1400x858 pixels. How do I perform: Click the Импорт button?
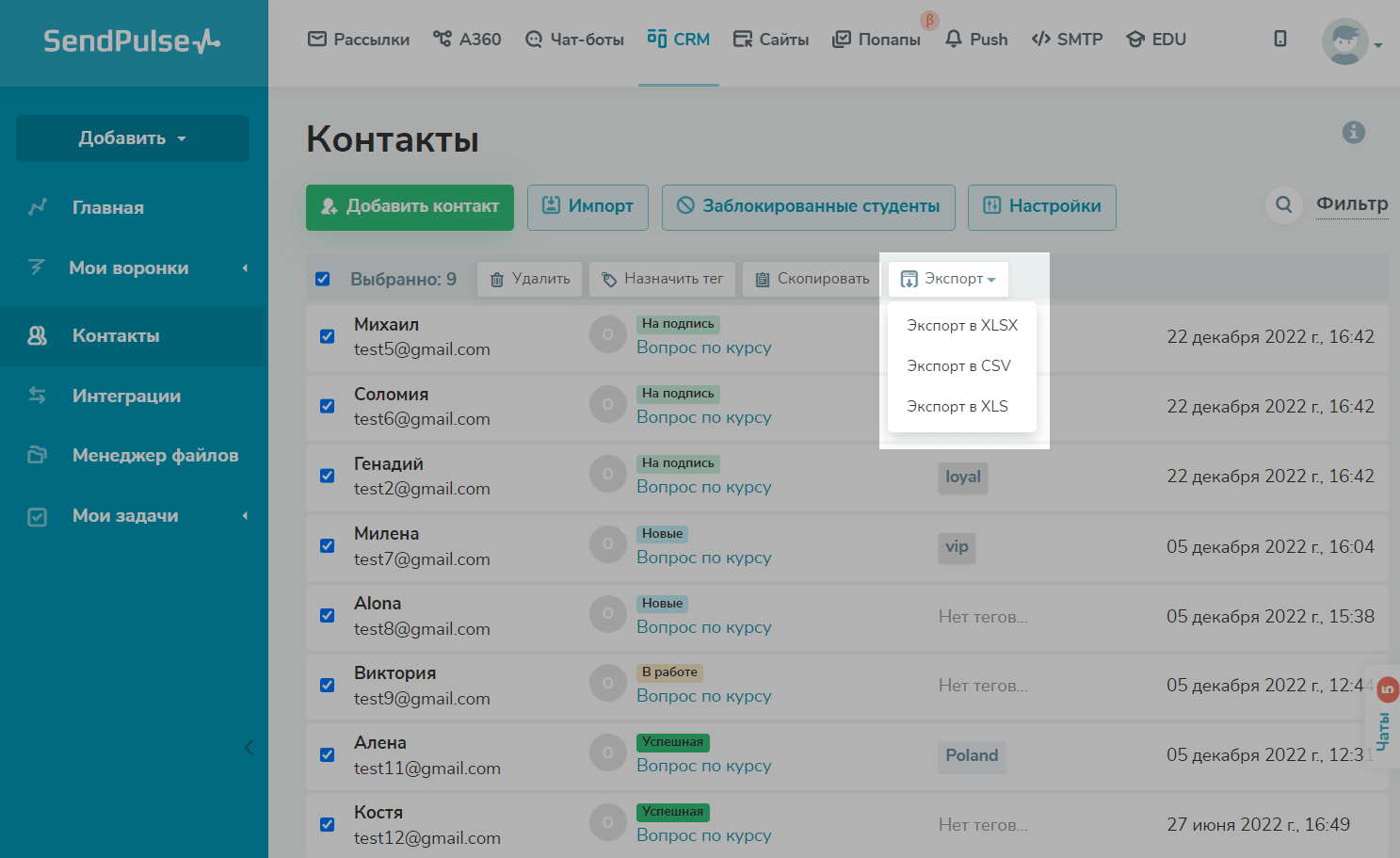(587, 207)
